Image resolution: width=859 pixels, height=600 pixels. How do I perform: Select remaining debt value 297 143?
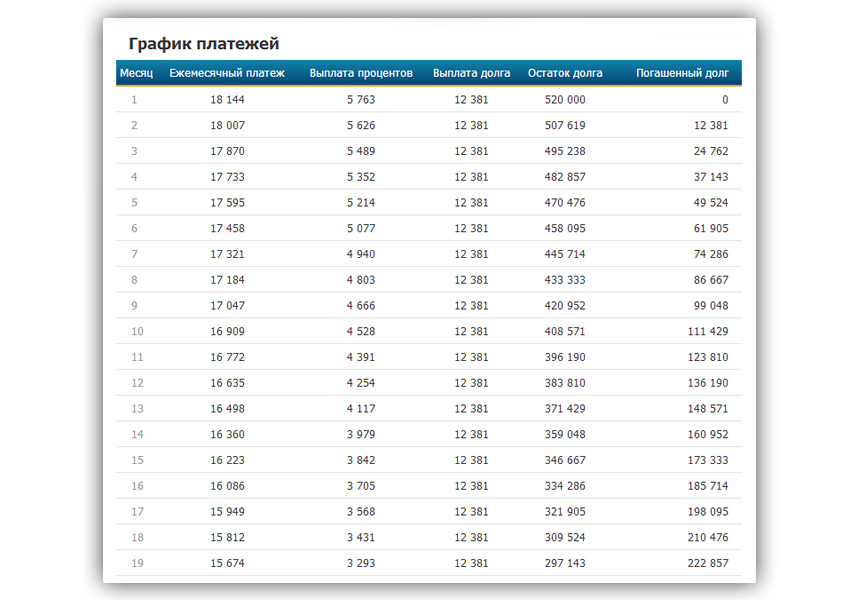coord(565,563)
